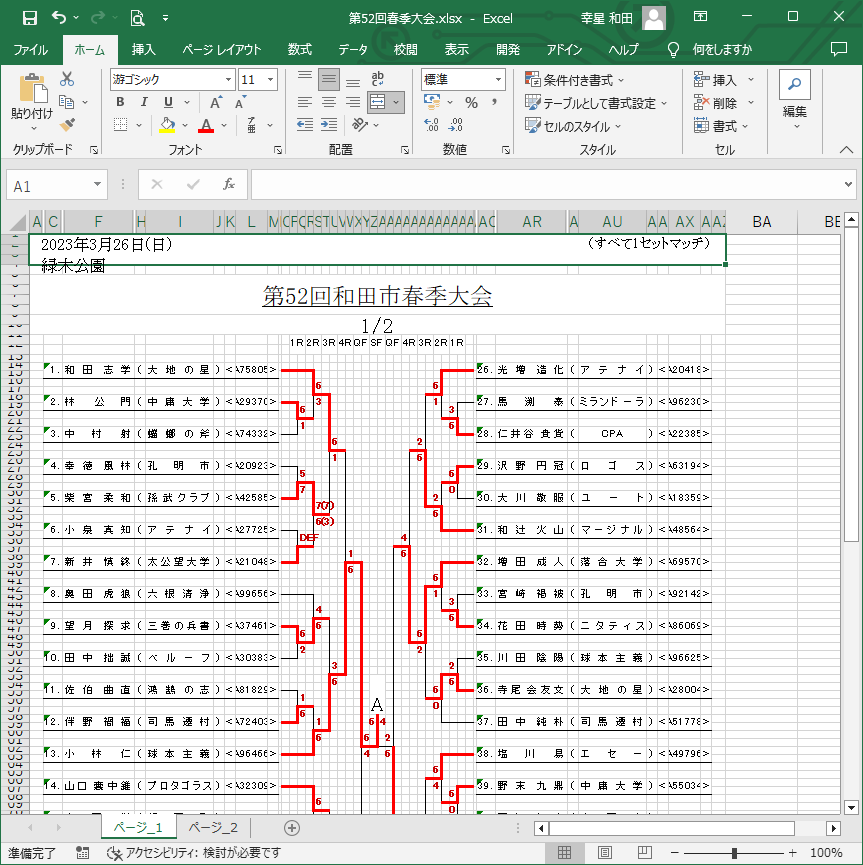Open the ファイル tab

pyautogui.click(x=31, y=50)
